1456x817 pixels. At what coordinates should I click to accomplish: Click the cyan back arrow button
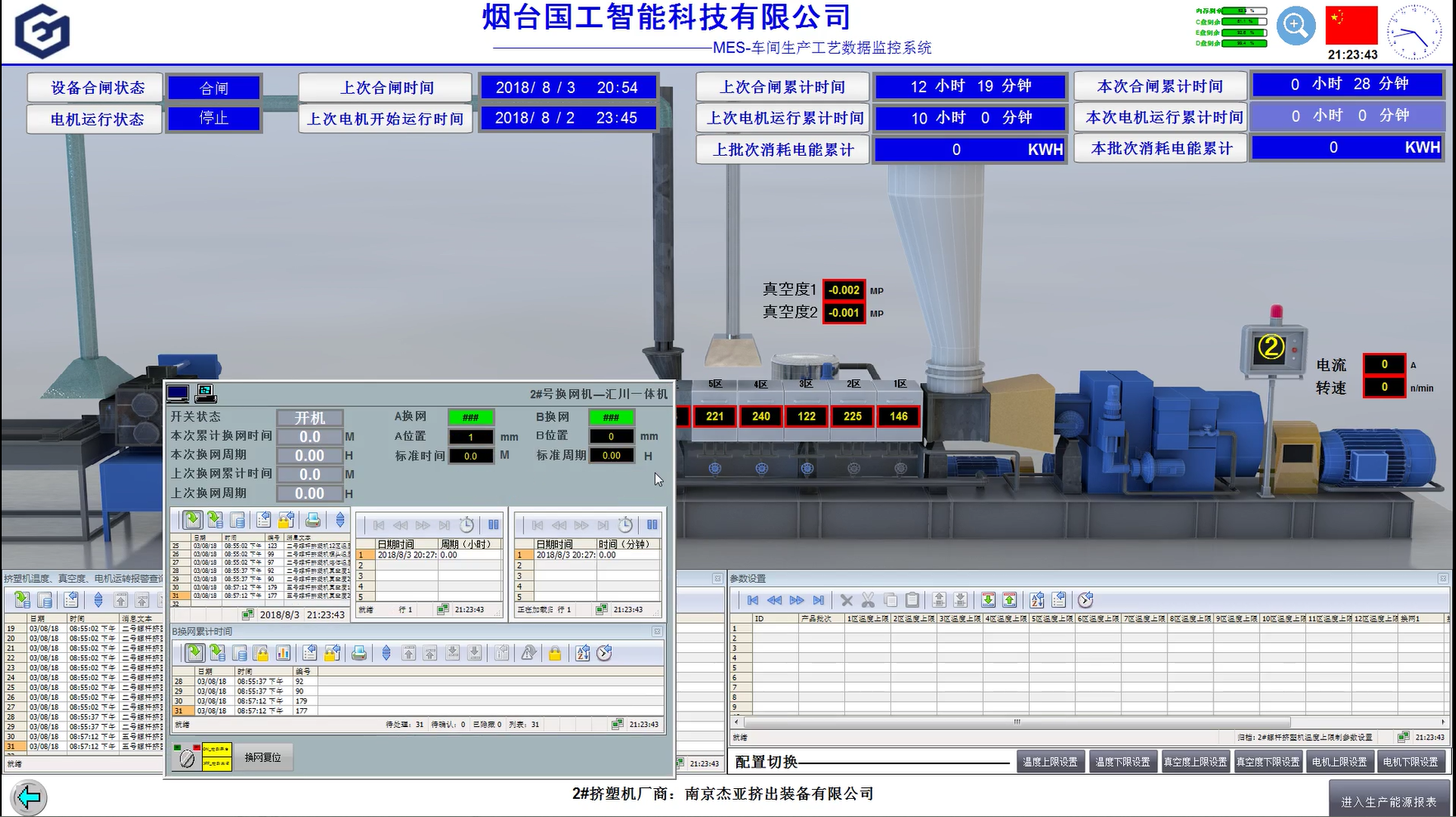pyautogui.click(x=29, y=797)
